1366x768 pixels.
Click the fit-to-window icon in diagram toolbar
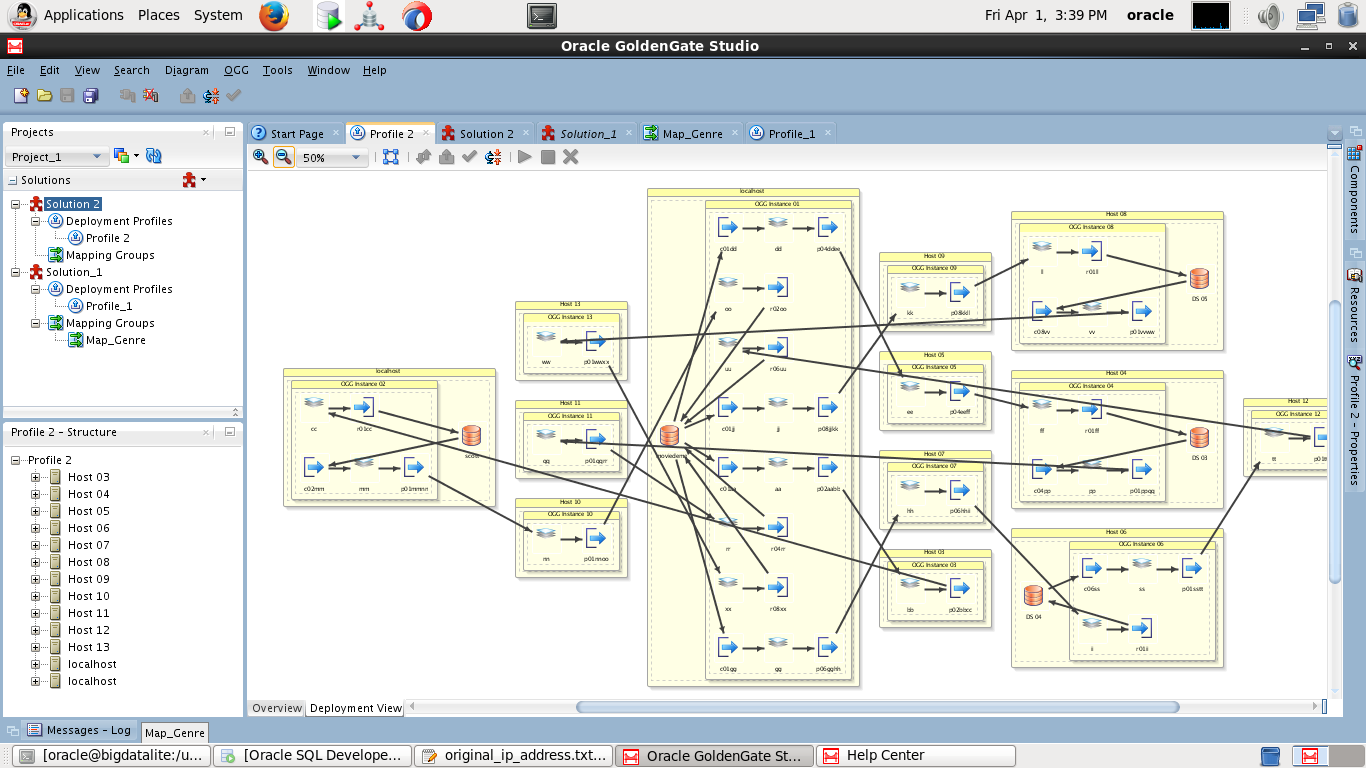(x=391, y=157)
